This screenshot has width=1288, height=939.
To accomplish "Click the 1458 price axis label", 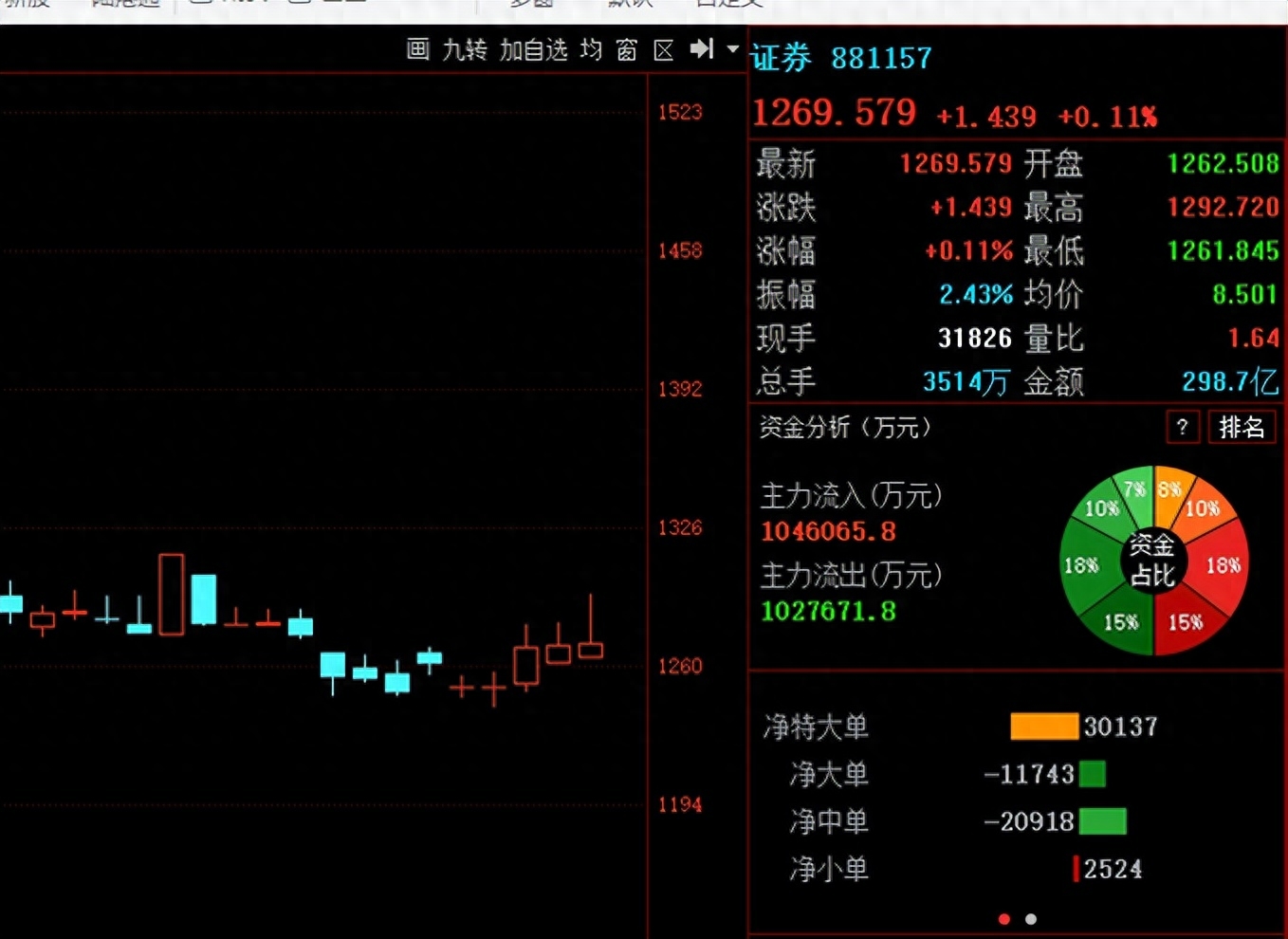I will click(680, 250).
